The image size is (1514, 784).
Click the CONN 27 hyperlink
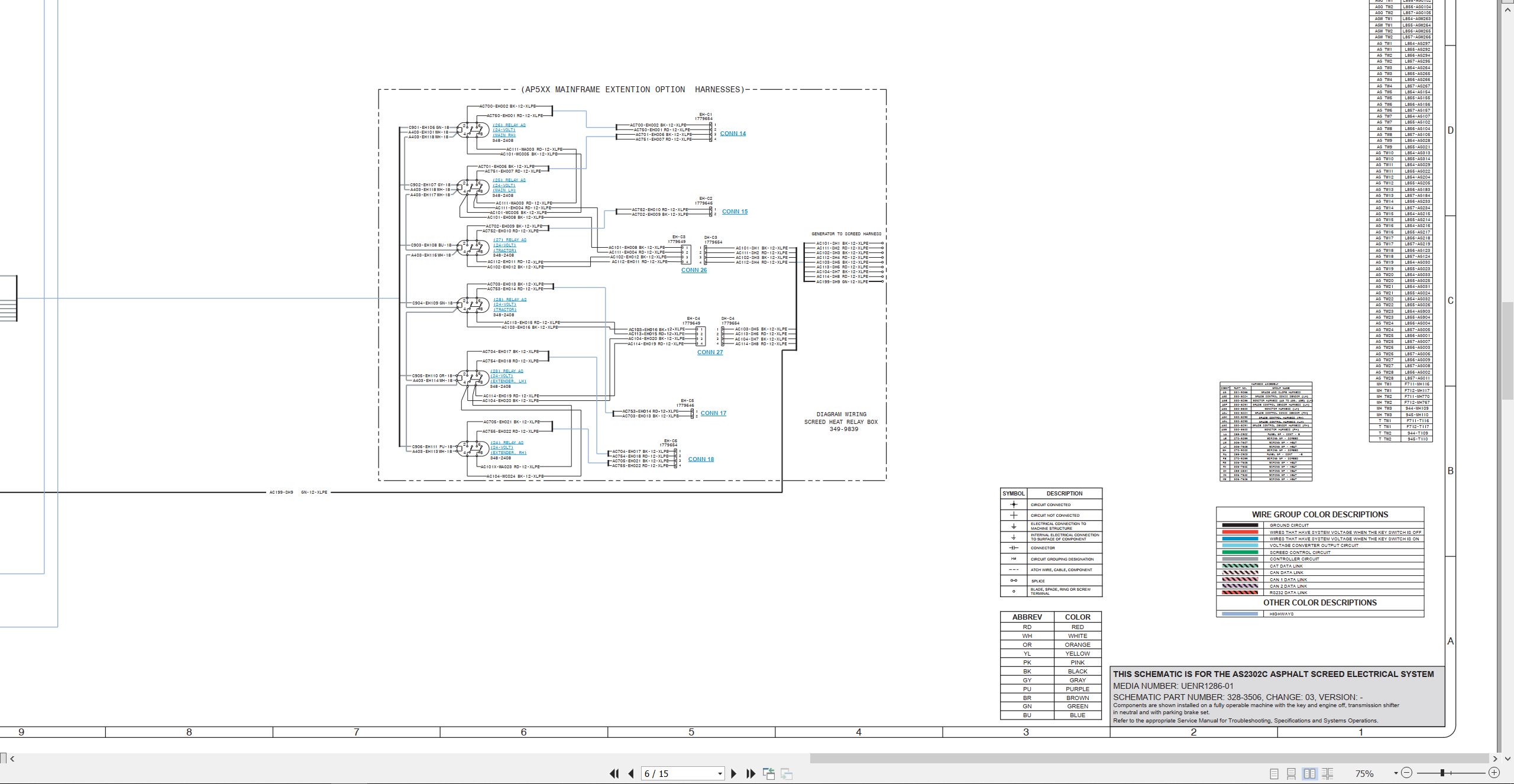pyautogui.click(x=710, y=352)
